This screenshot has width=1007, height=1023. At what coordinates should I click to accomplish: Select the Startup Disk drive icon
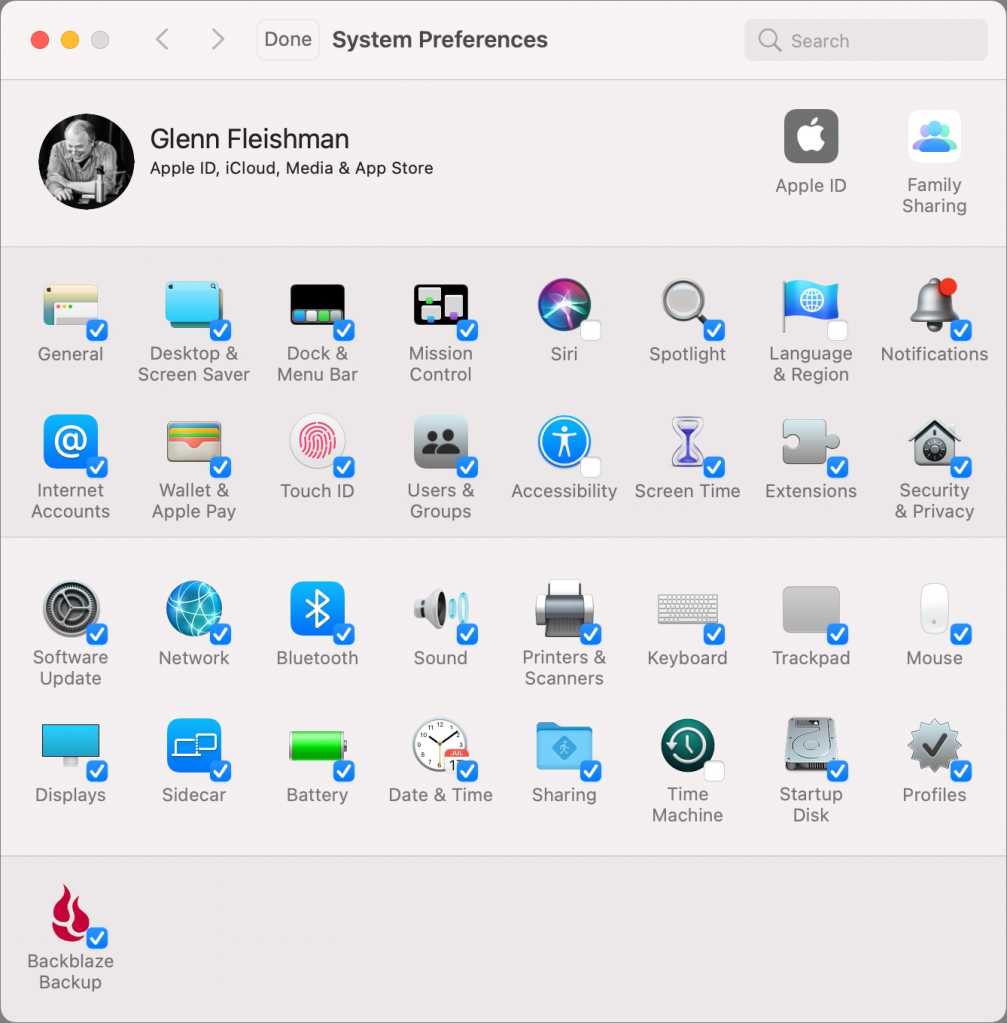click(811, 746)
